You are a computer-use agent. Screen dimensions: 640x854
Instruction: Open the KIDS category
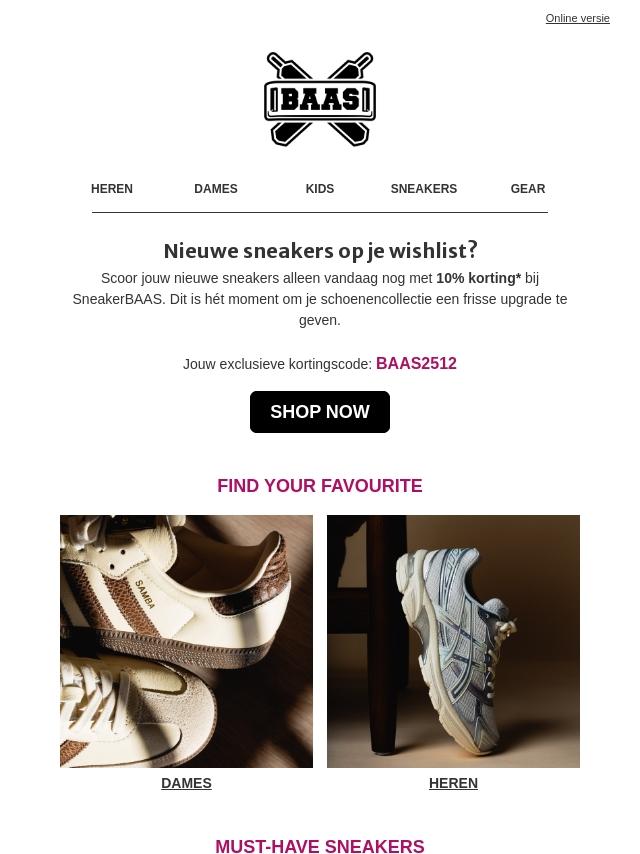click(x=320, y=188)
